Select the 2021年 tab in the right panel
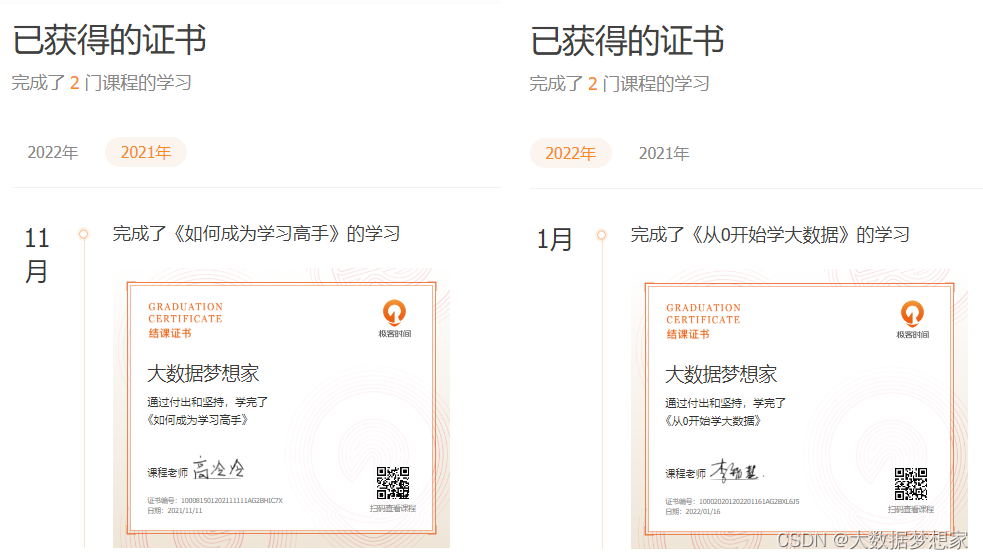Image resolution: width=983 pixels, height=559 pixels. point(664,153)
